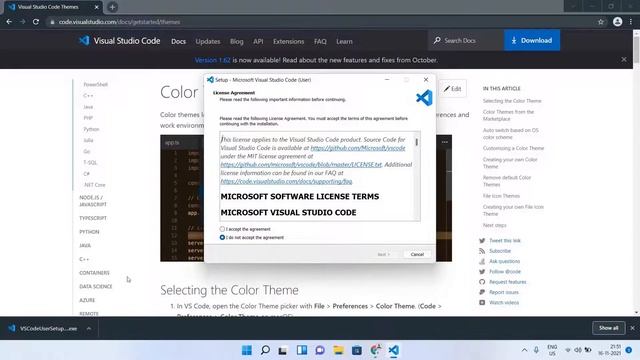Click the taskbar clock and date
Screen dimensions: 640x360
610,350
